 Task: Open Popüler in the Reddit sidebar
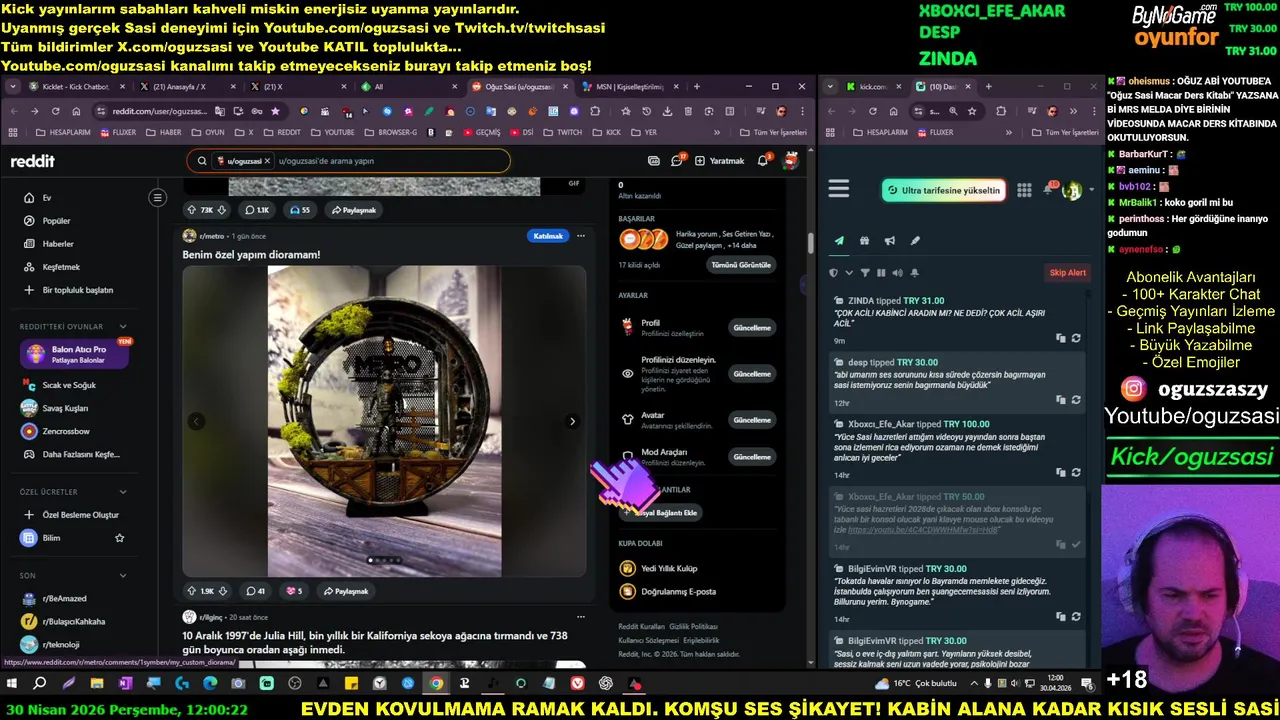click(x=56, y=221)
